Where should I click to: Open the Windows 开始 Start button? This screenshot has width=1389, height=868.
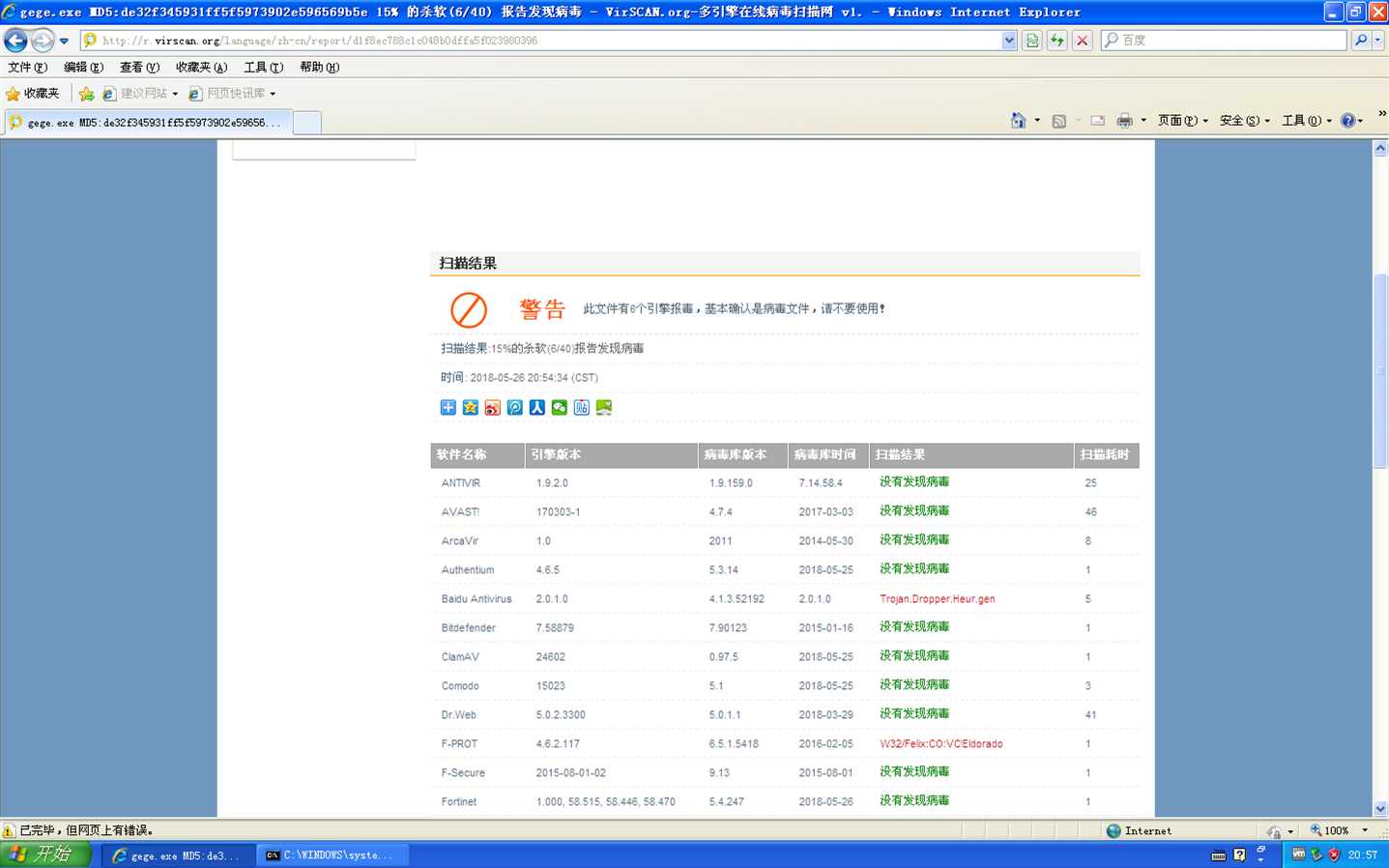click(45, 854)
